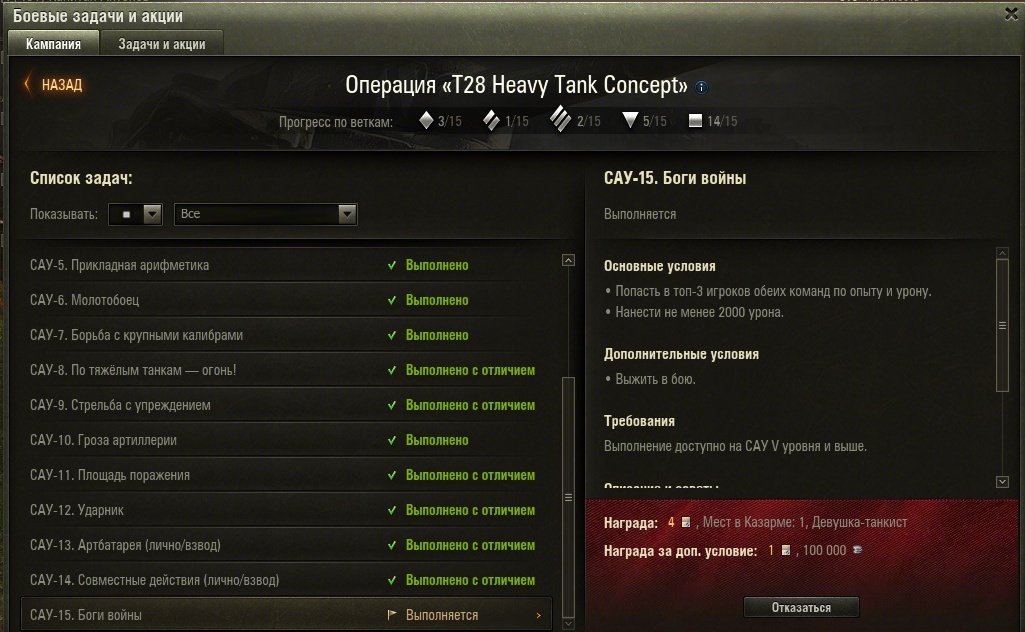The width and height of the screenshot is (1025, 632).
Task: Switch to the Задачи и акции tab
Action: [161, 44]
